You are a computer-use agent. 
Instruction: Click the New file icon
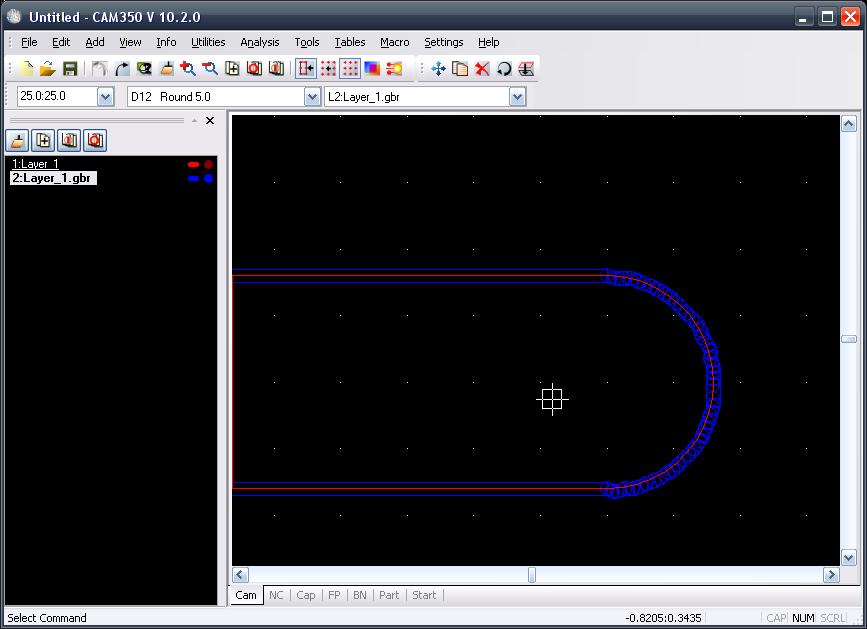(x=26, y=69)
